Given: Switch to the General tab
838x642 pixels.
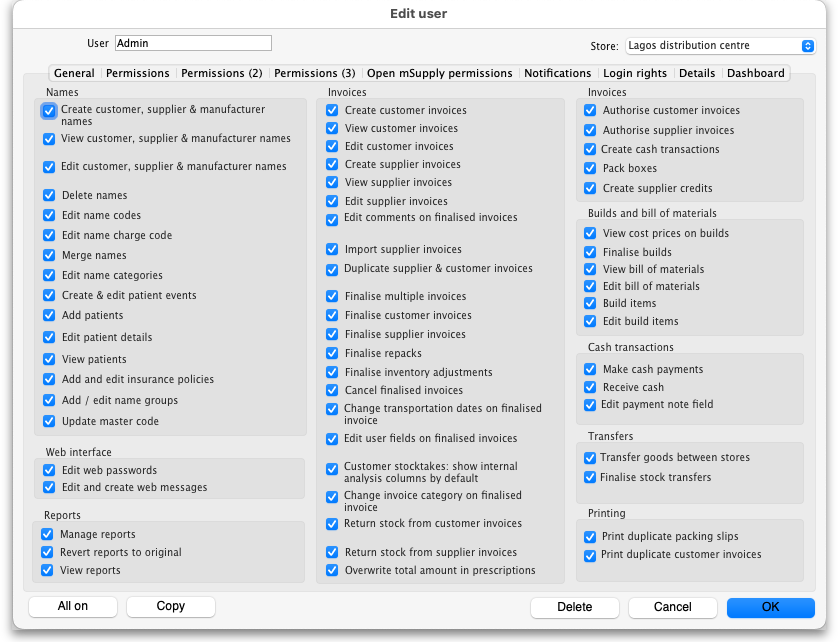Looking at the screenshot, I should tap(74, 73).
